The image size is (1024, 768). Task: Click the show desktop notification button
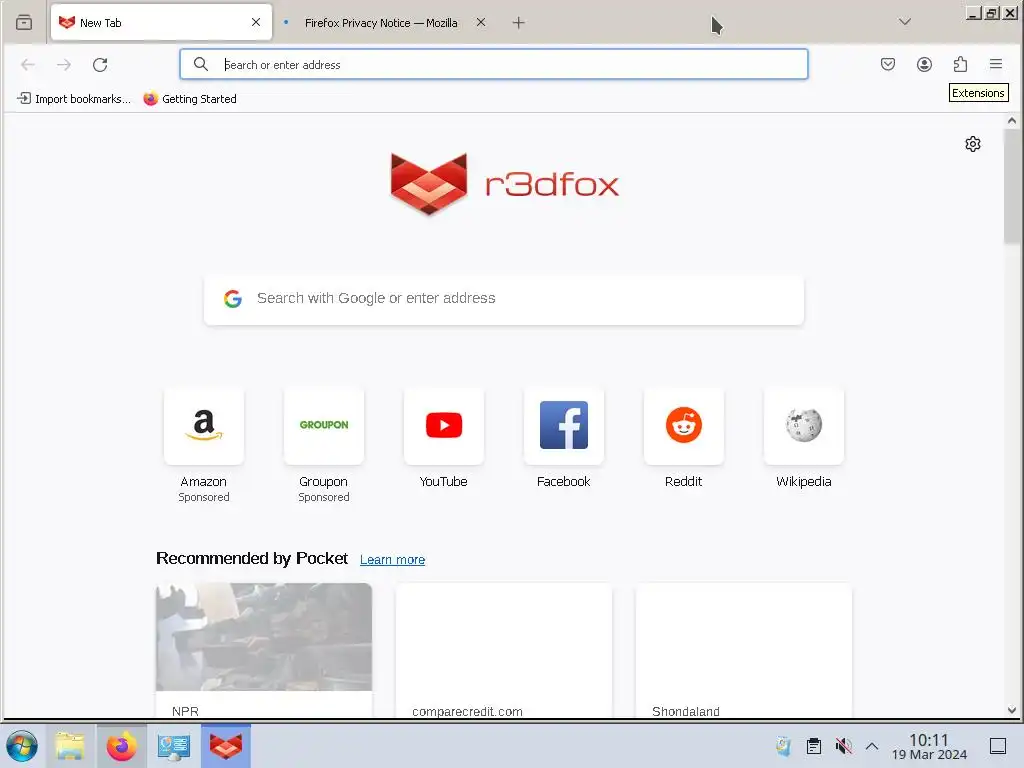click(998, 746)
